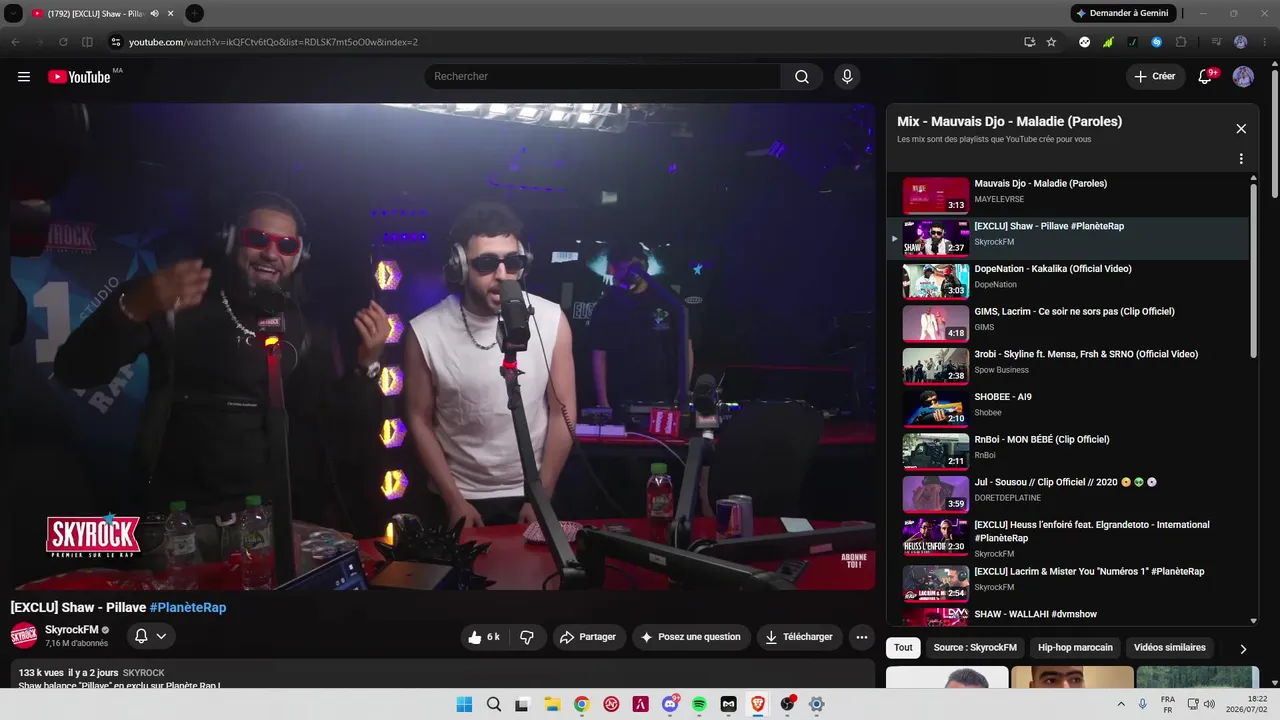
Task: Go to the YouTube home logo
Action: (79, 77)
